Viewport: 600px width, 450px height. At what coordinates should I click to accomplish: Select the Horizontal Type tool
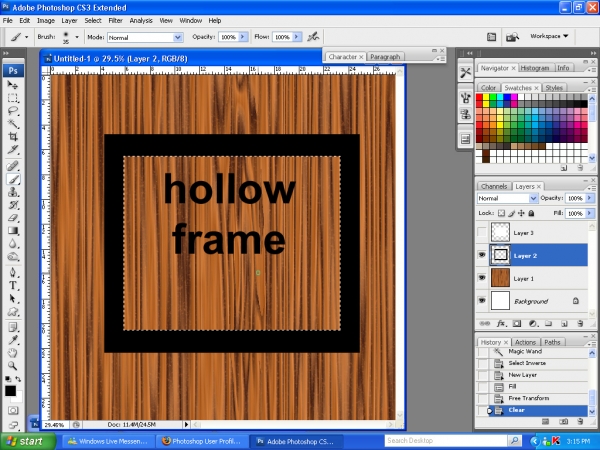[13, 286]
